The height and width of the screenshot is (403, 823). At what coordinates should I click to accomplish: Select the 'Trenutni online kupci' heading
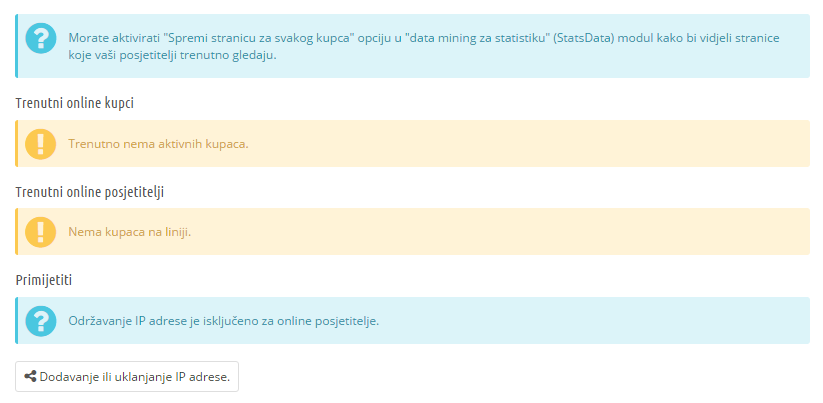pos(75,103)
